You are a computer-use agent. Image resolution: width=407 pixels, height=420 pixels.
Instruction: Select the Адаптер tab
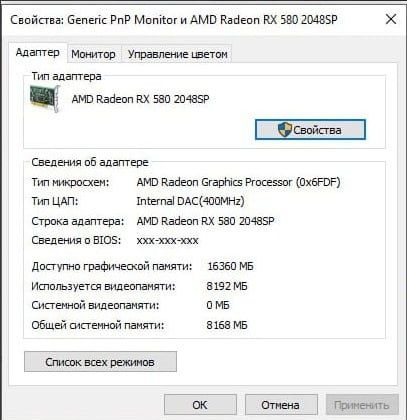click(x=38, y=53)
